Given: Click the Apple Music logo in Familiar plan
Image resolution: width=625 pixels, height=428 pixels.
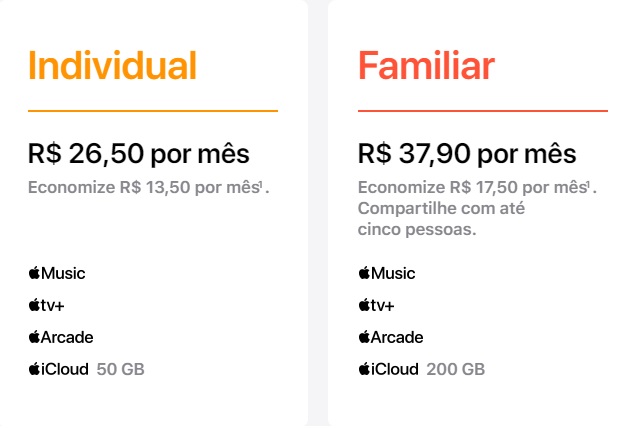Looking at the screenshot, I should [387, 273].
